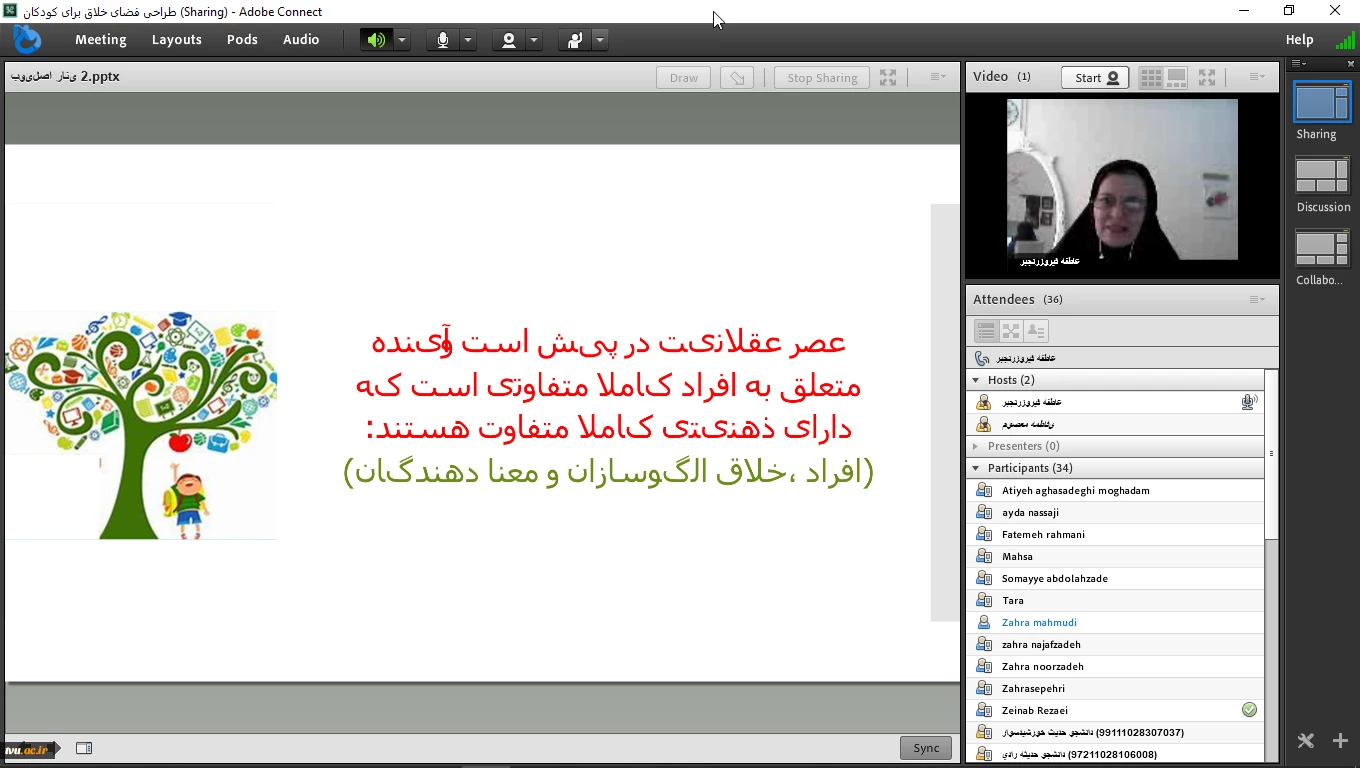The width and height of the screenshot is (1360, 768).
Task: Toggle the slide sidebar icon at bottom left
Action: (x=84, y=748)
